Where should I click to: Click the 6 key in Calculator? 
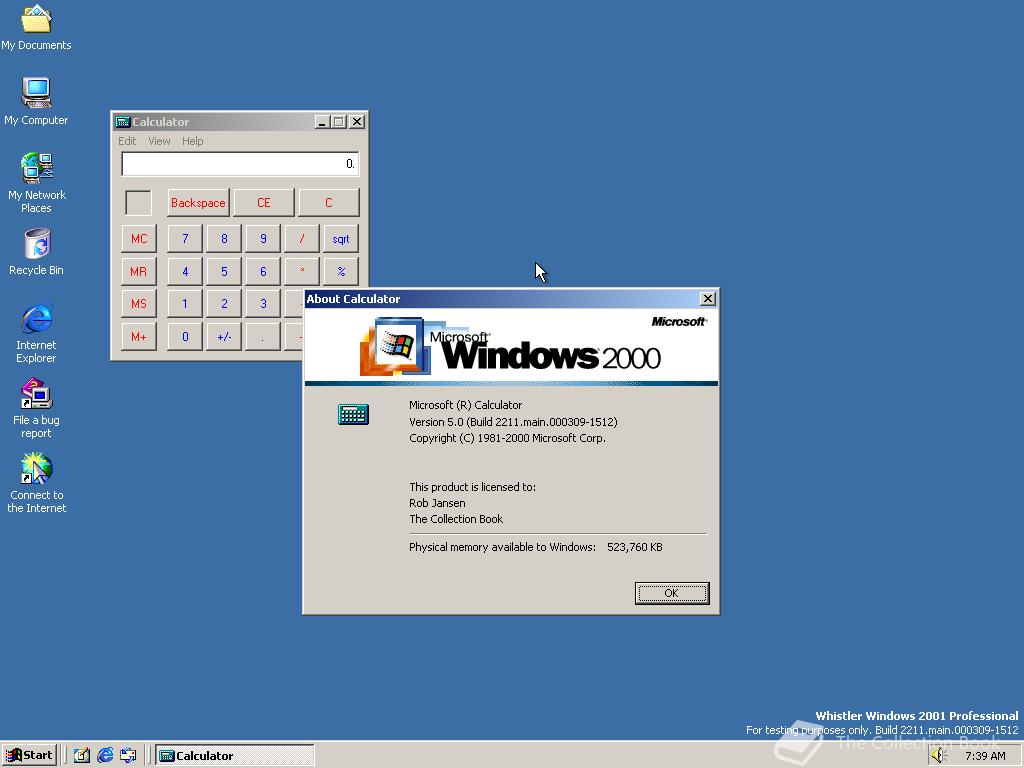(x=263, y=271)
